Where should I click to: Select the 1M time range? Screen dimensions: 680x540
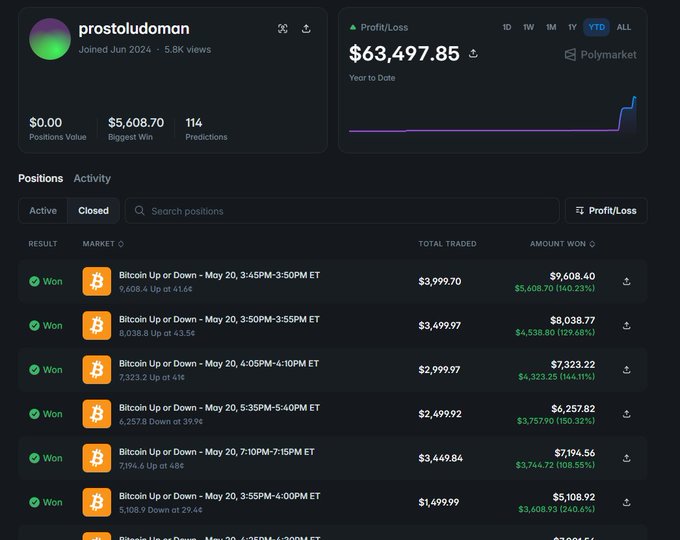[x=551, y=27]
